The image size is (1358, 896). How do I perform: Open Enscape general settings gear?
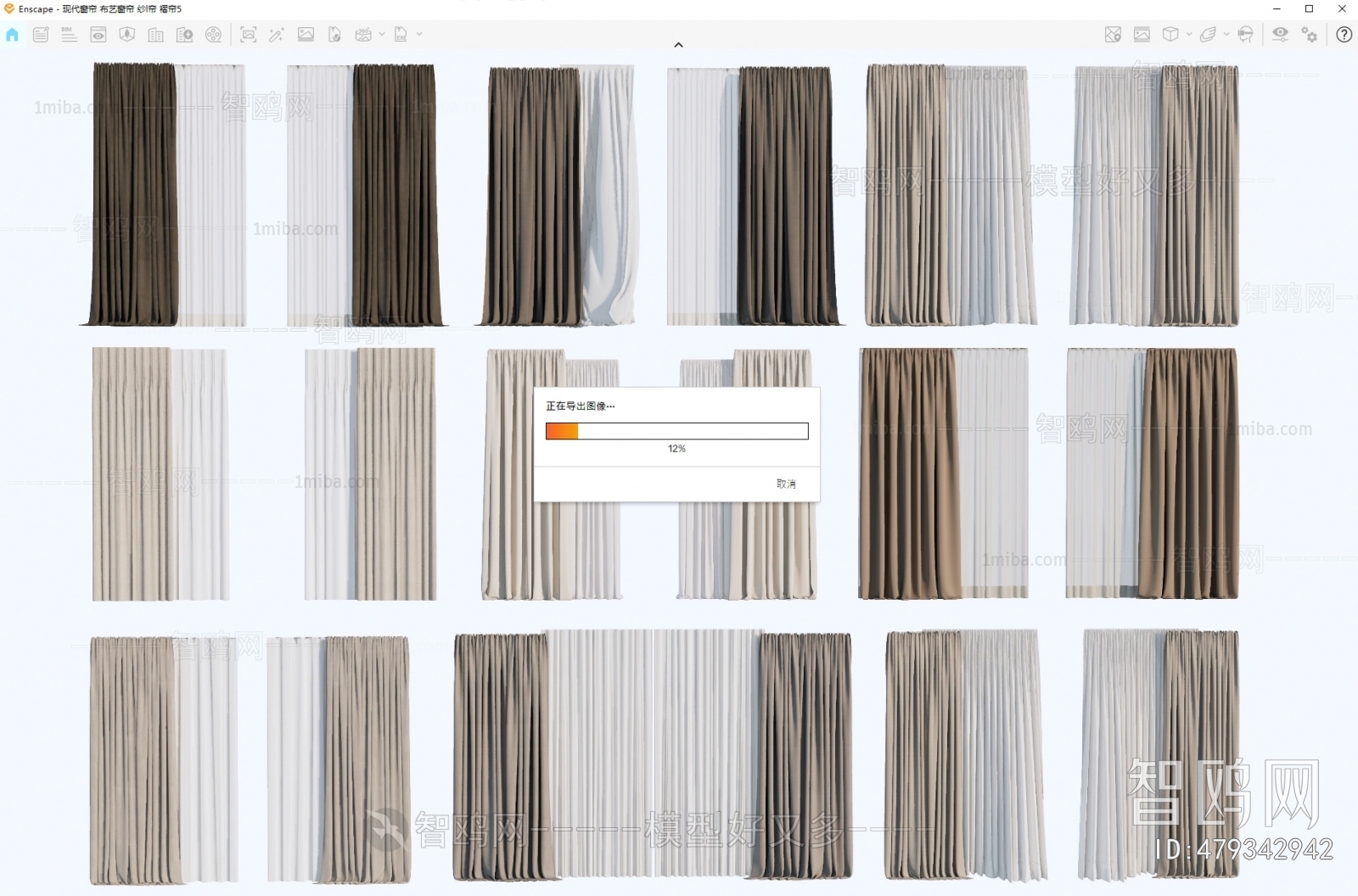1309,36
